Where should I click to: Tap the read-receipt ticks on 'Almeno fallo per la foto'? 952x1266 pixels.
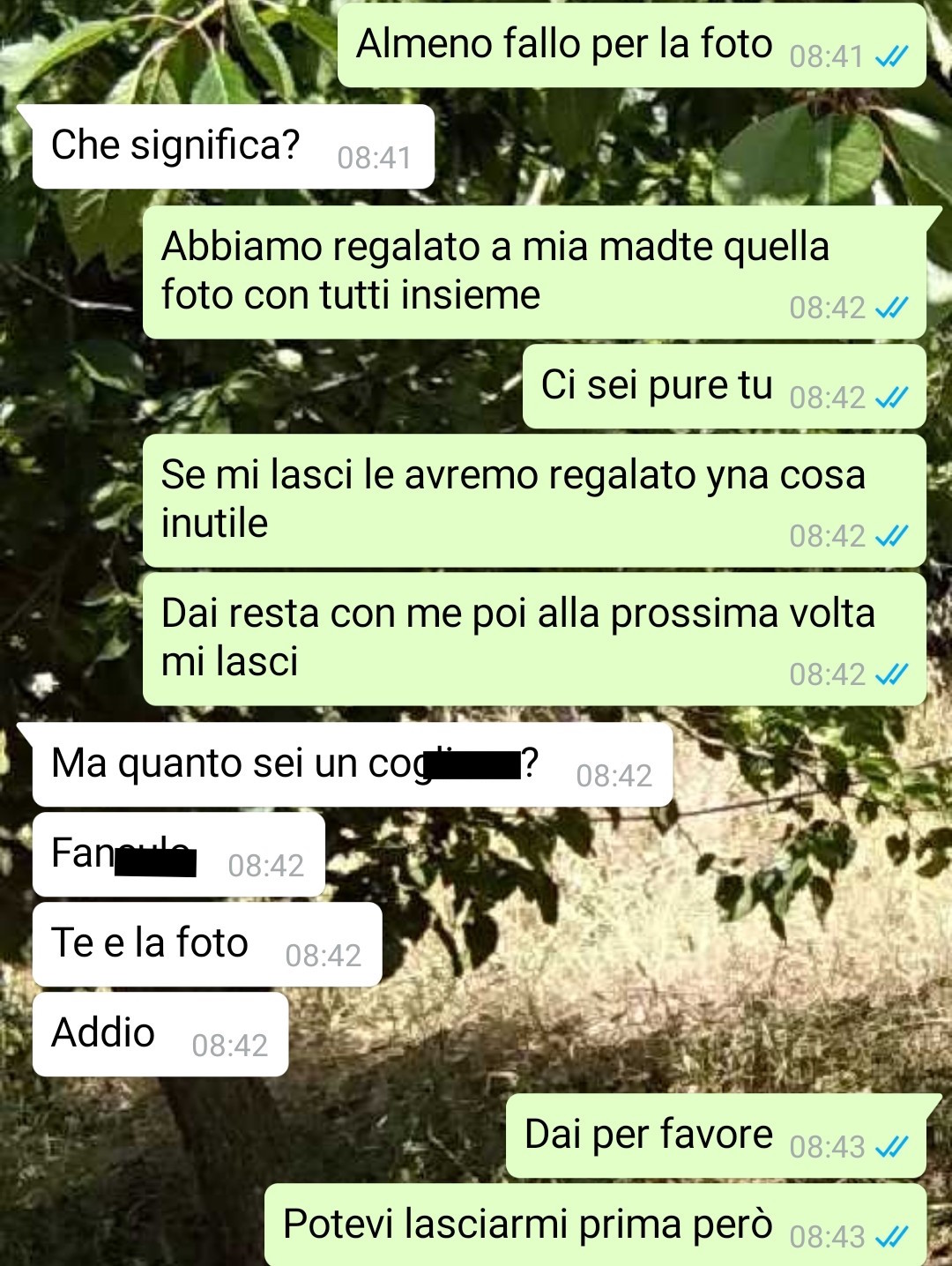click(x=891, y=58)
